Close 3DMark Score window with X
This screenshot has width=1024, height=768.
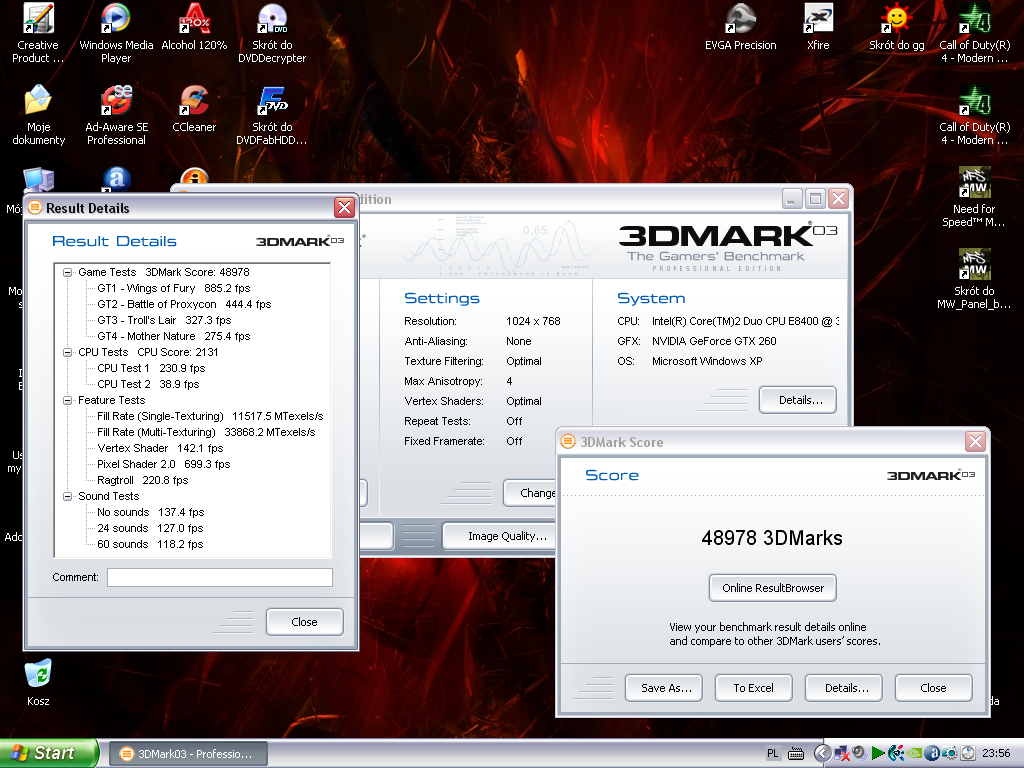coord(975,441)
